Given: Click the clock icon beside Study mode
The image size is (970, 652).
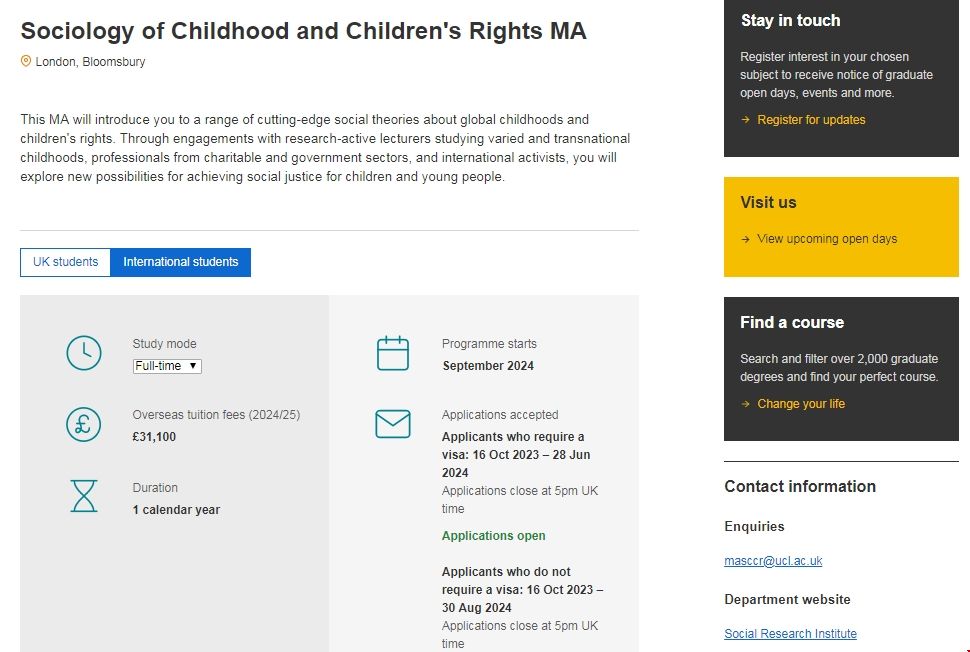Looking at the screenshot, I should (84, 354).
